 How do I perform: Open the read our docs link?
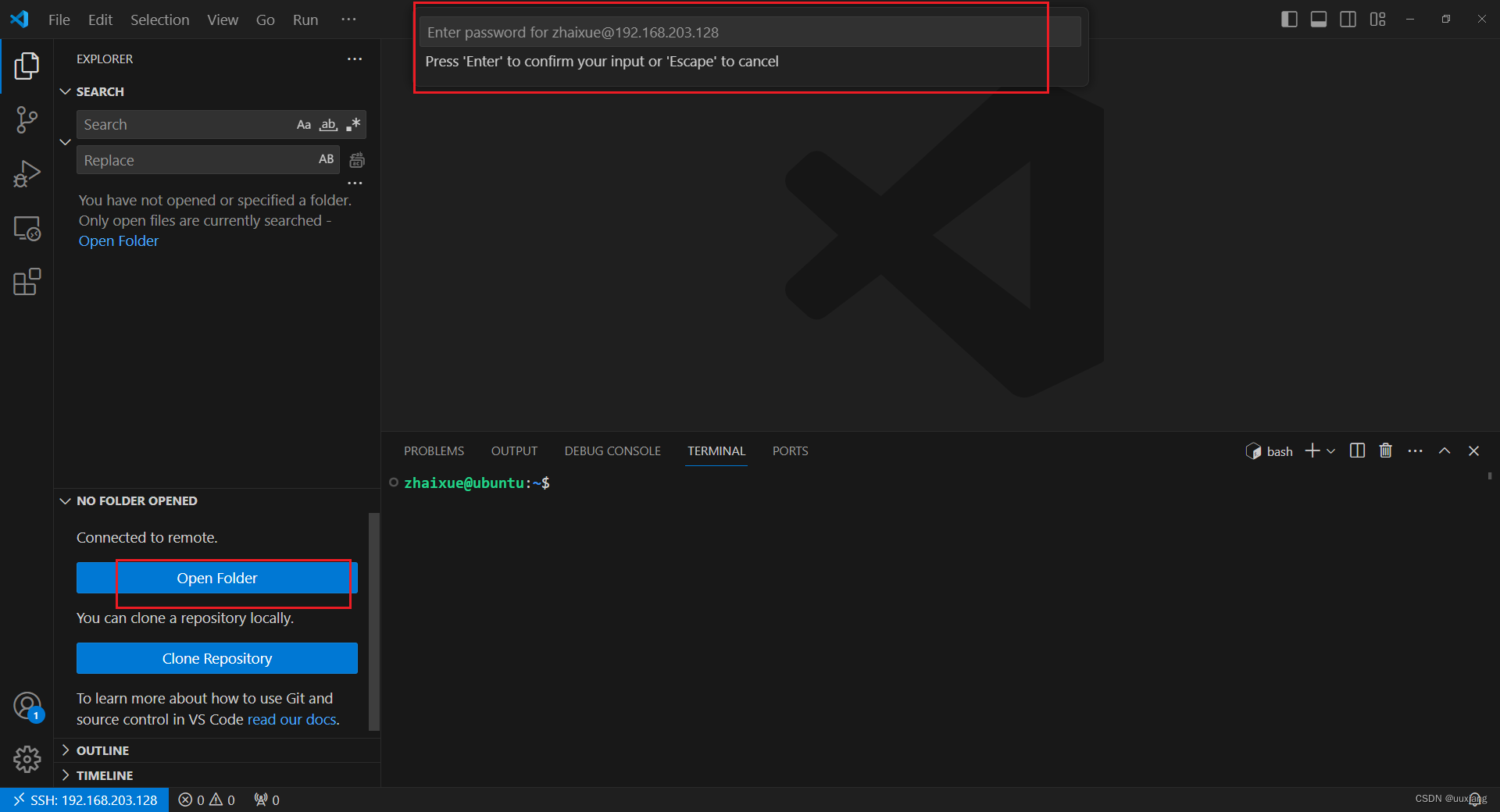click(291, 719)
